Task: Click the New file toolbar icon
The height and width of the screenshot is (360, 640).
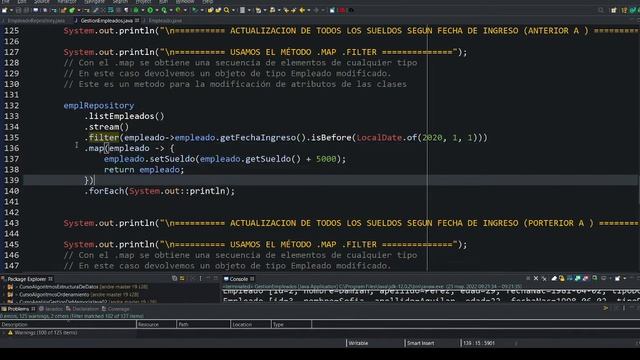Action: click(4, 10)
